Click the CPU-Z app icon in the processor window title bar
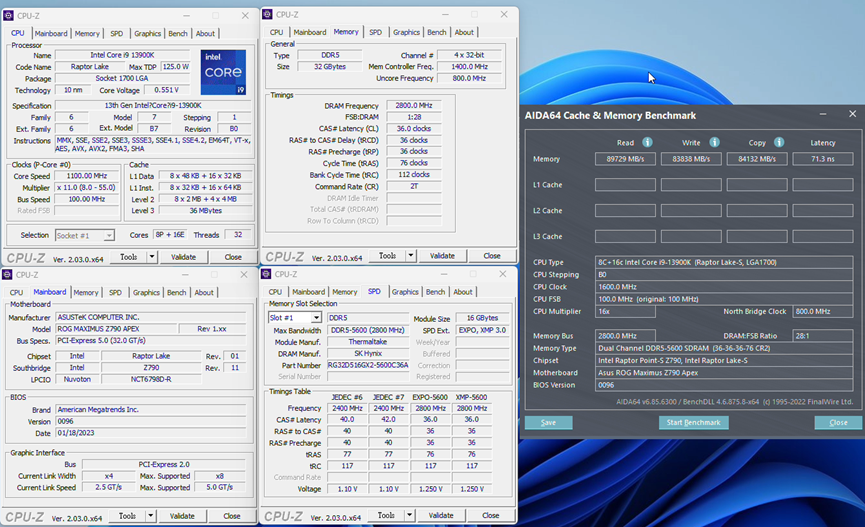 coord(8,16)
